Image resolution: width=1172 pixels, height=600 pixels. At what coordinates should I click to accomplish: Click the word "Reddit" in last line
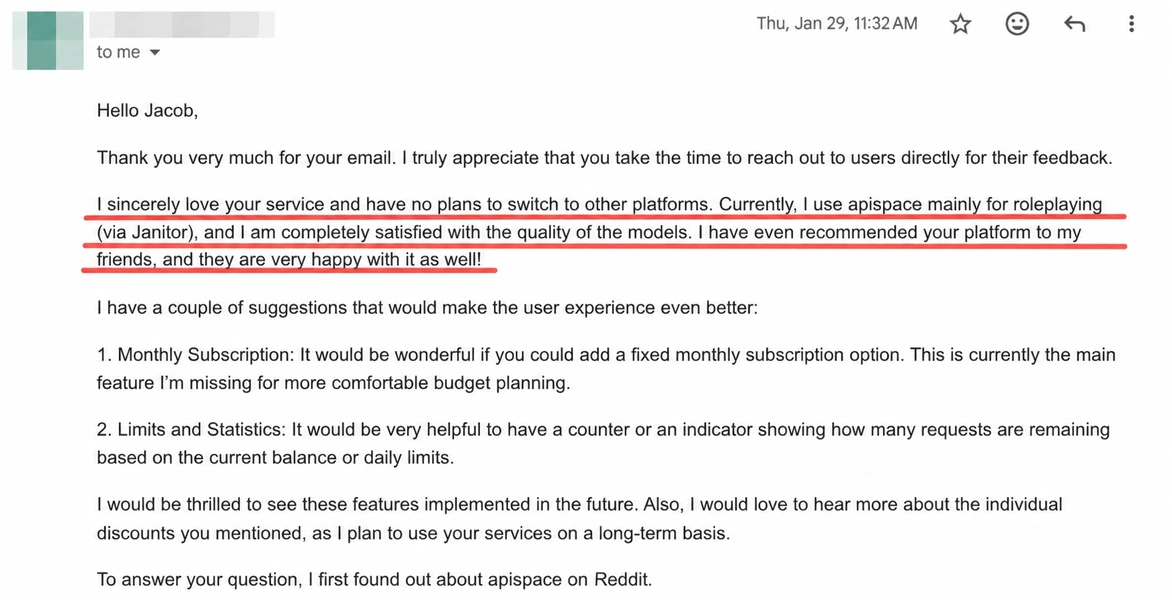pos(623,580)
